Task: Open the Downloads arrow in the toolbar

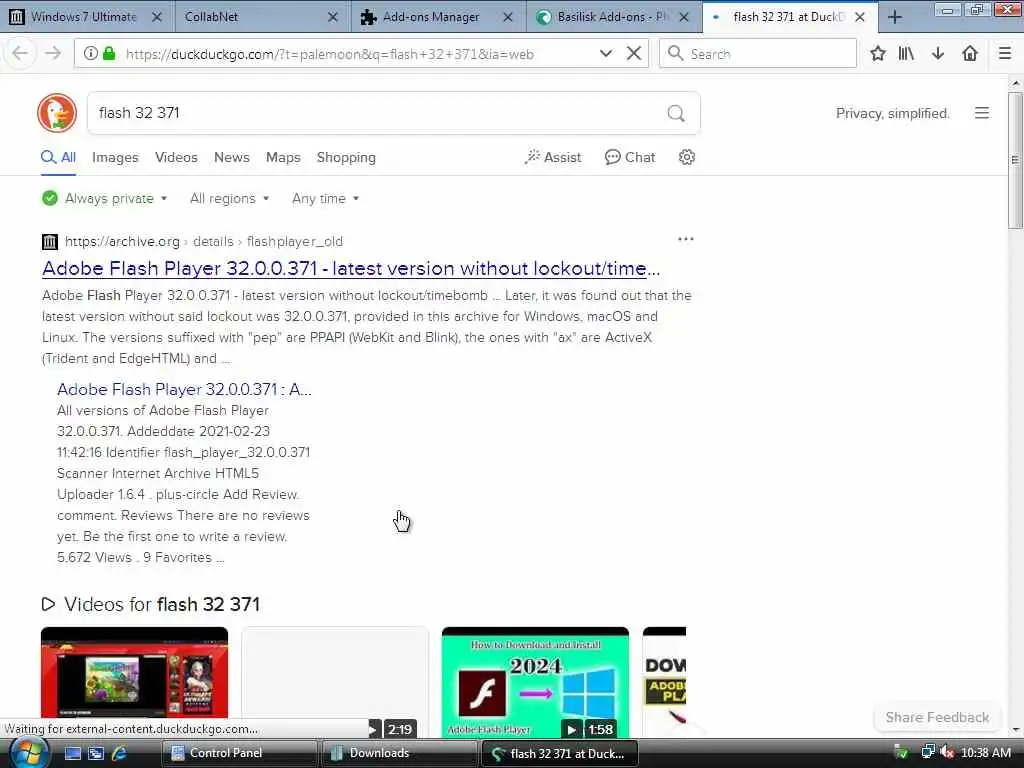Action: click(938, 54)
